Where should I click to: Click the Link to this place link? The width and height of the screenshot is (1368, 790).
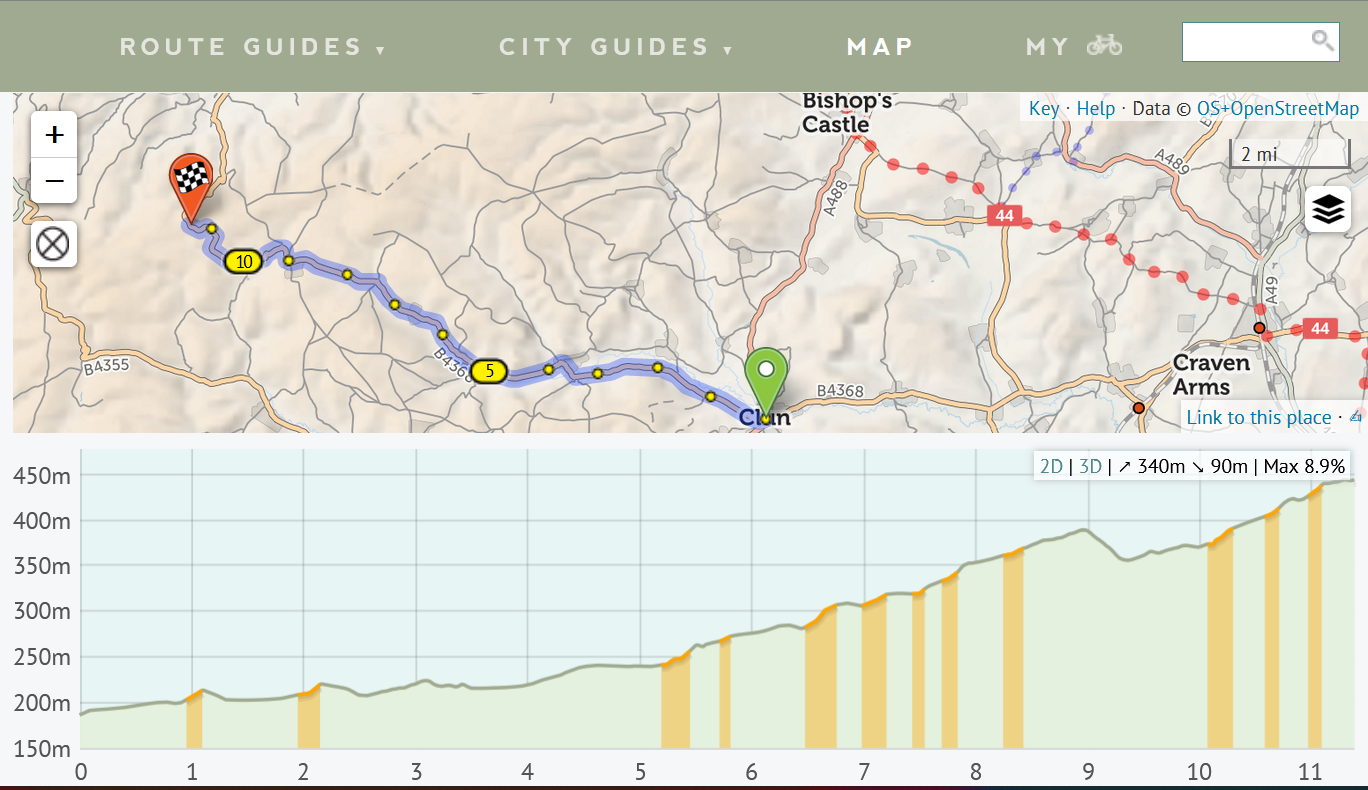[x=1258, y=417]
